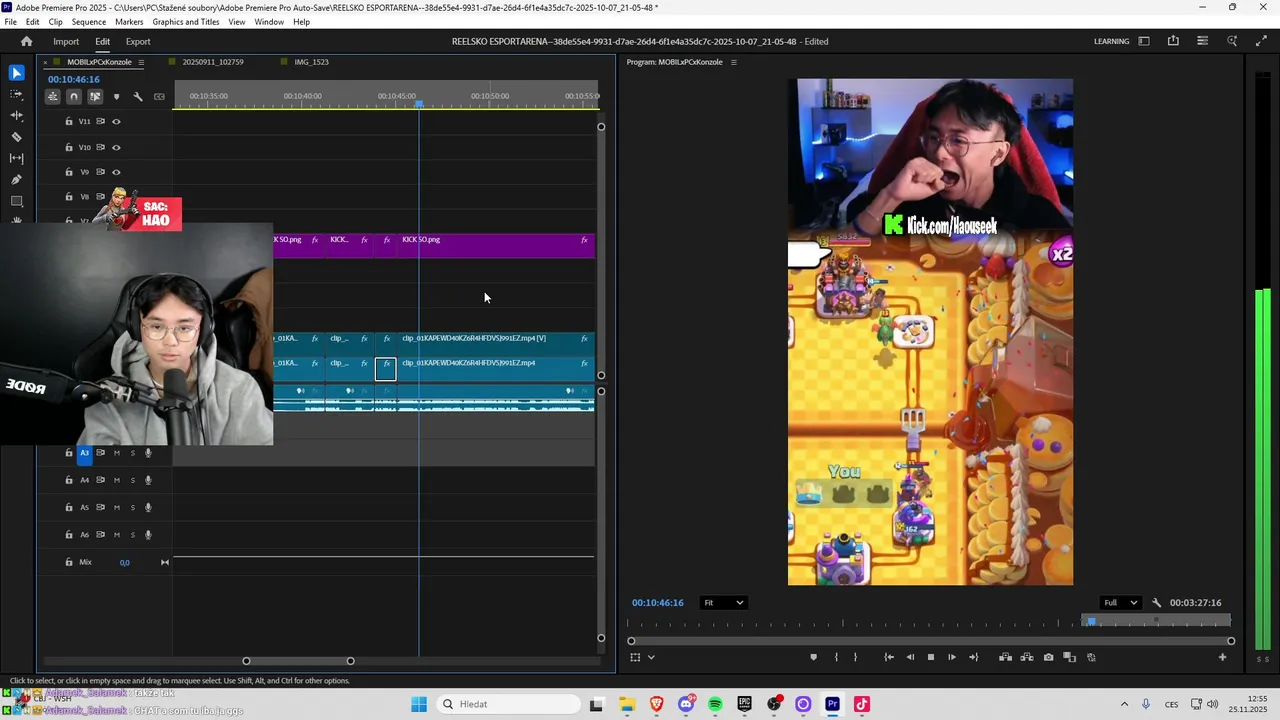The height and width of the screenshot is (720, 1280).
Task: Solo audio track A5
Action: point(132,507)
